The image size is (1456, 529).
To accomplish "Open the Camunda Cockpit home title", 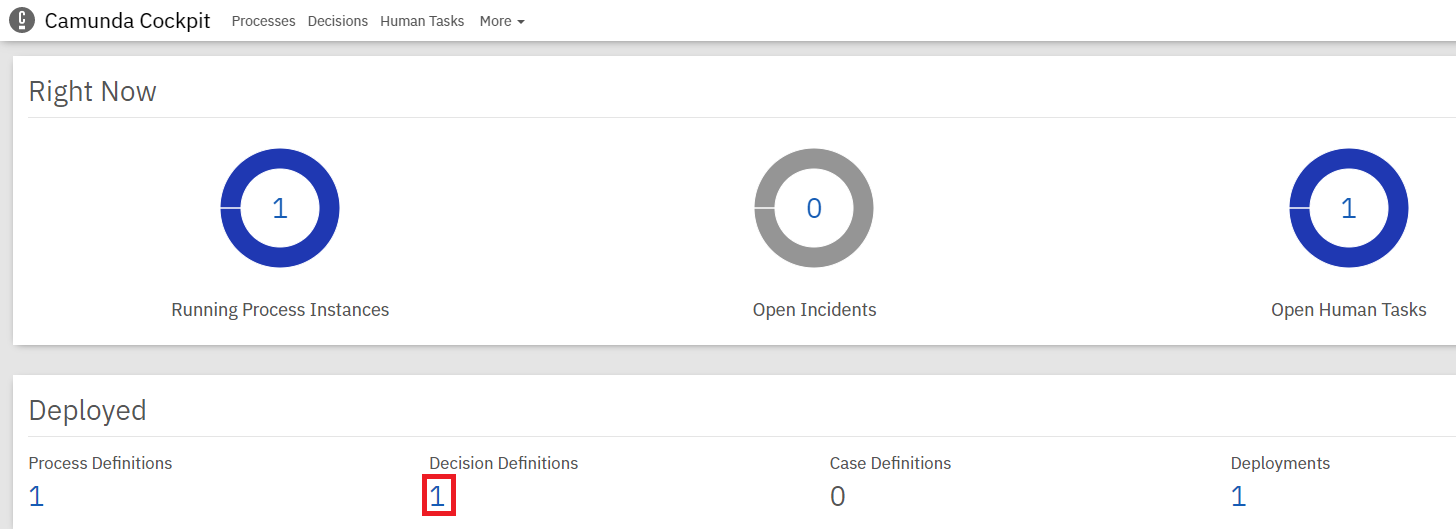I will tap(128, 20).
